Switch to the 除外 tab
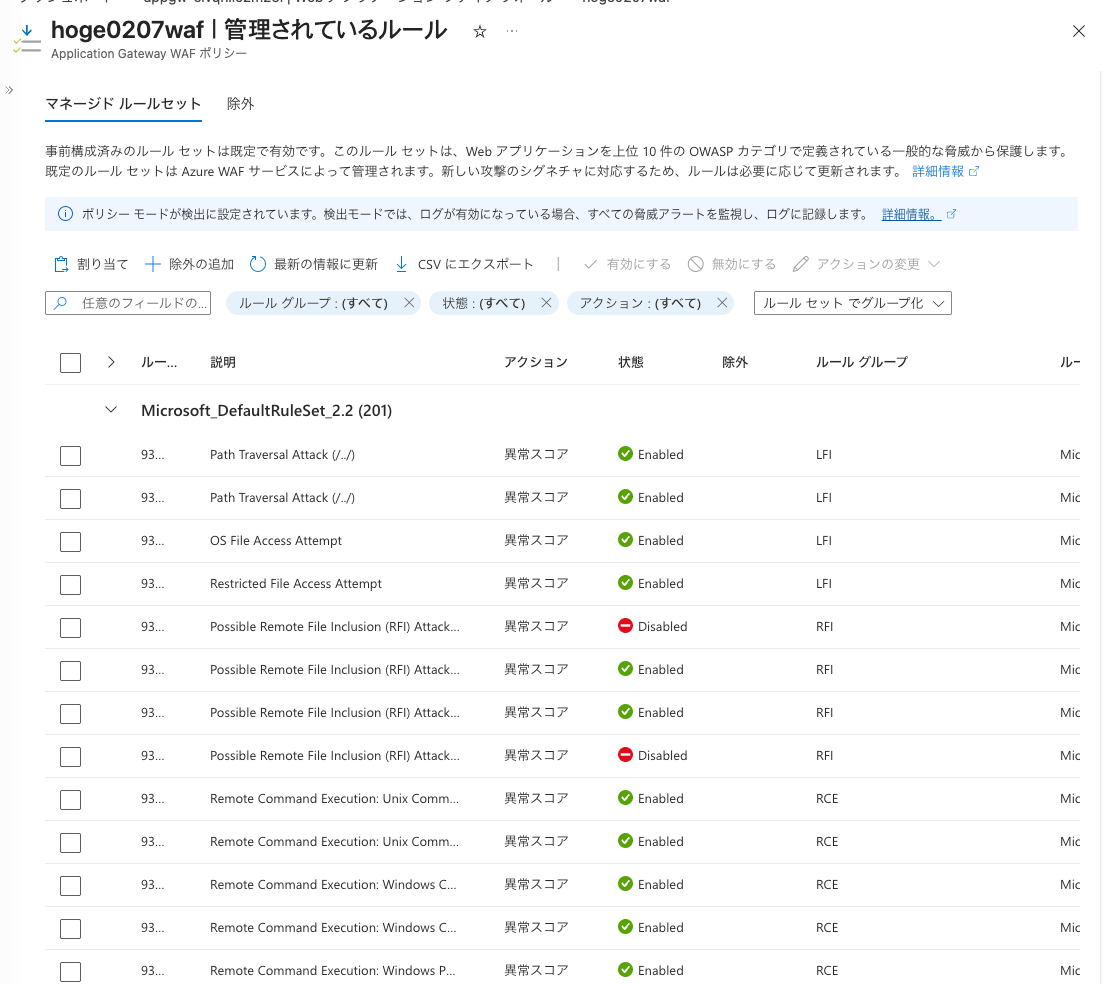Image resolution: width=1103 pixels, height=984 pixels. [240, 103]
